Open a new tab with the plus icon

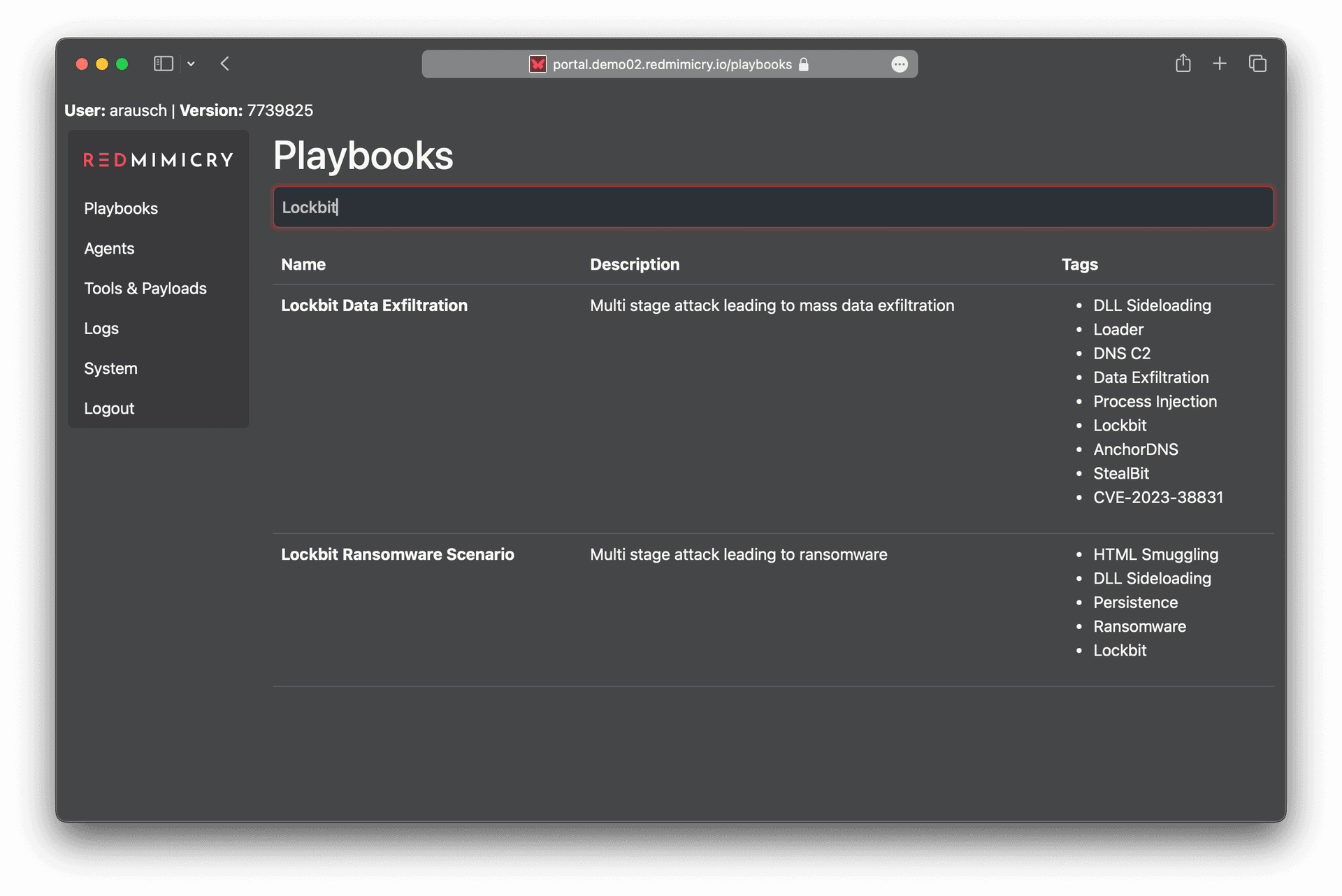pyautogui.click(x=1220, y=64)
